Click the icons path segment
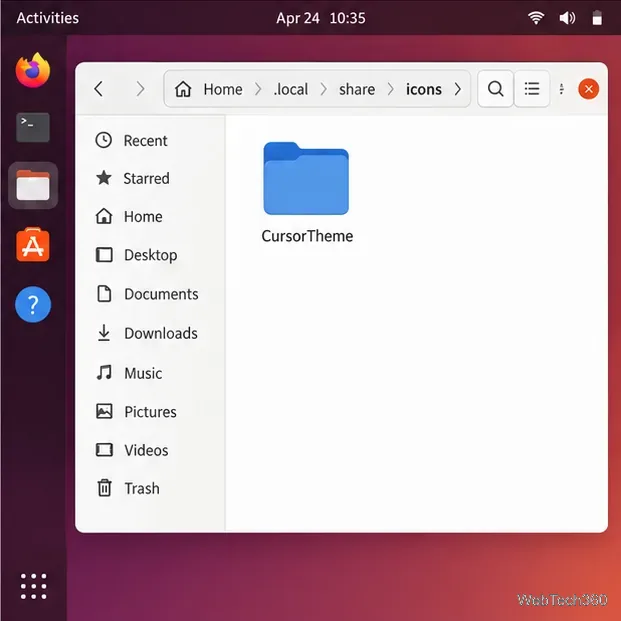The width and height of the screenshot is (621, 621). pos(423,89)
